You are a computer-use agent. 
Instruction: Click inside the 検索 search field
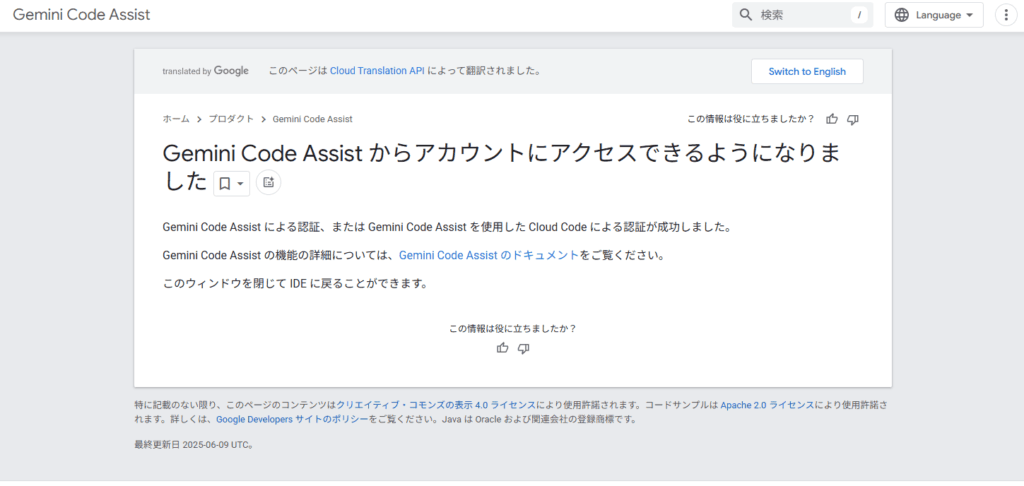click(803, 15)
